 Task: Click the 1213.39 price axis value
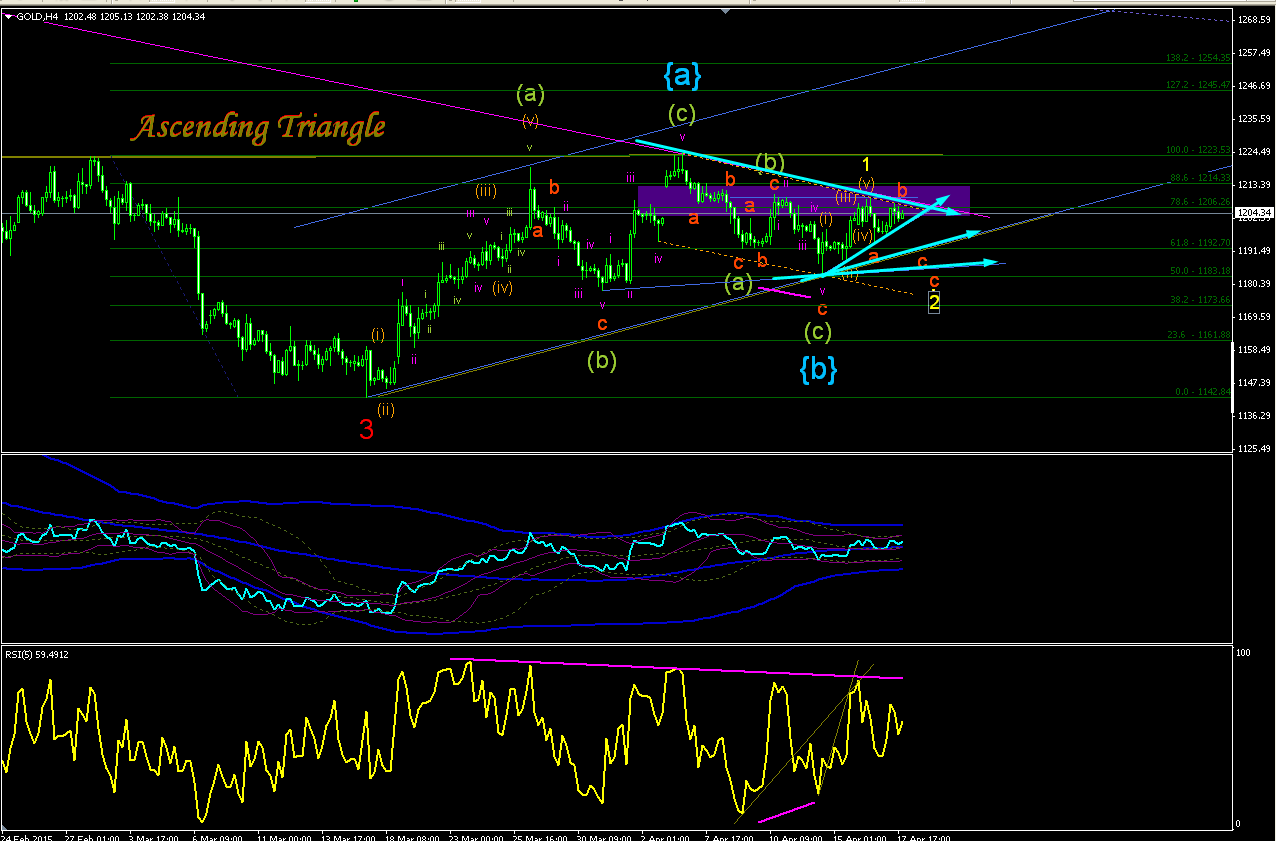pyautogui.click(x=1254, y=185)
